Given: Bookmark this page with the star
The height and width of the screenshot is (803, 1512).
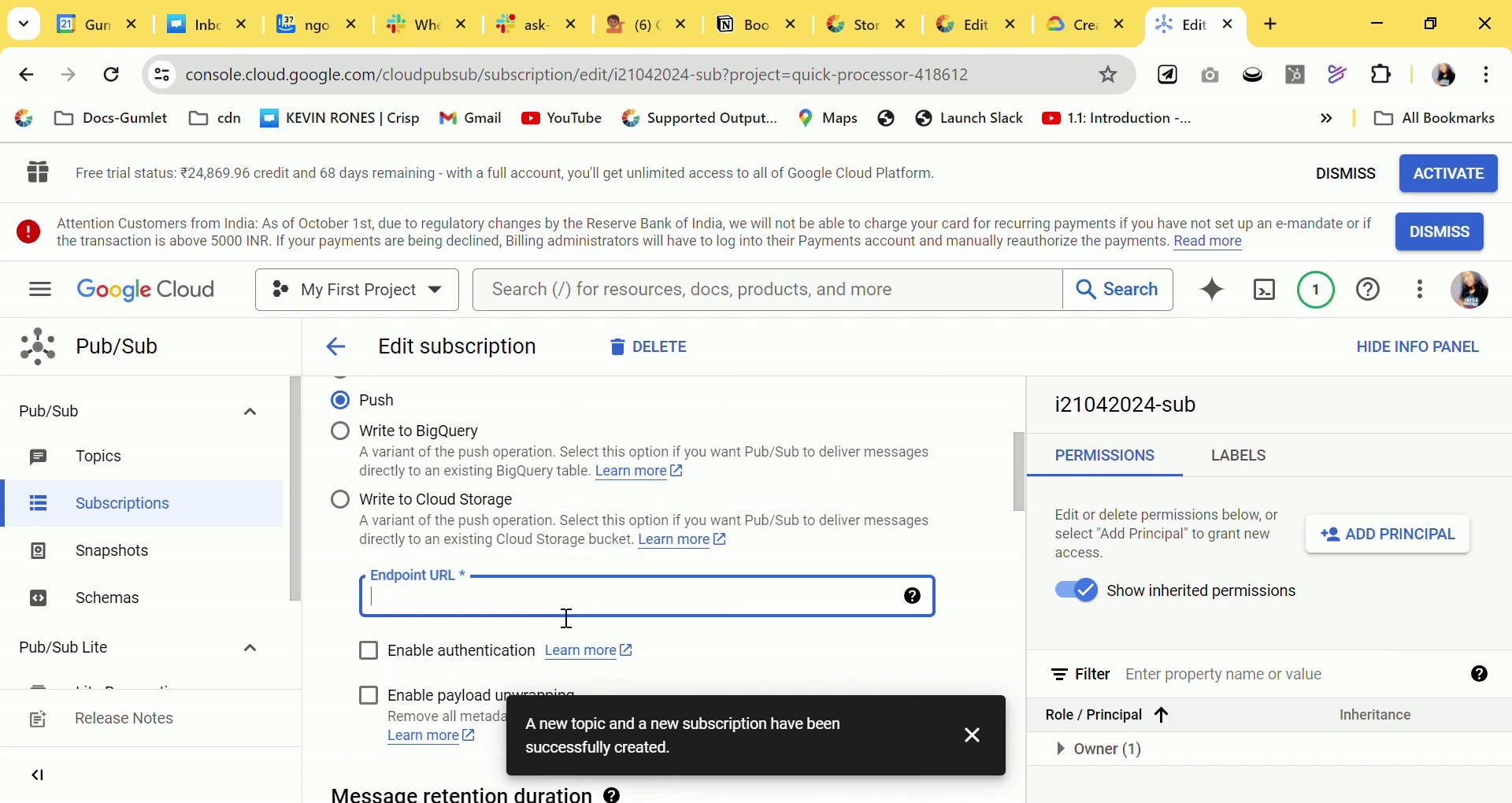Looking at the screenshot, I should (x=1108, y=75).
